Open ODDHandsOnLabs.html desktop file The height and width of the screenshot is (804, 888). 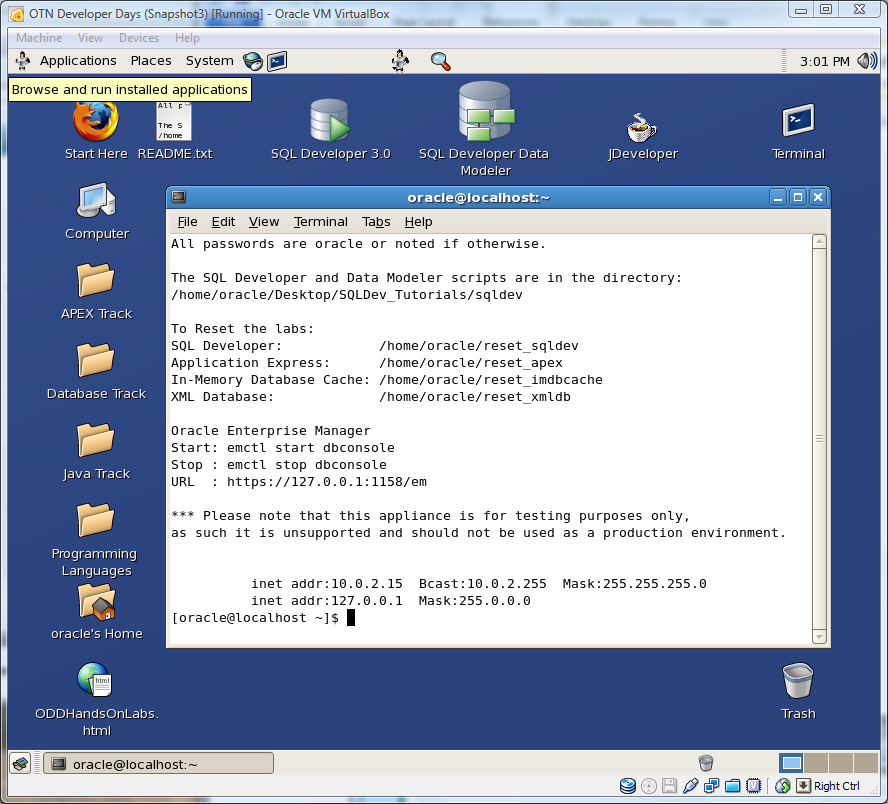[95, 679]
